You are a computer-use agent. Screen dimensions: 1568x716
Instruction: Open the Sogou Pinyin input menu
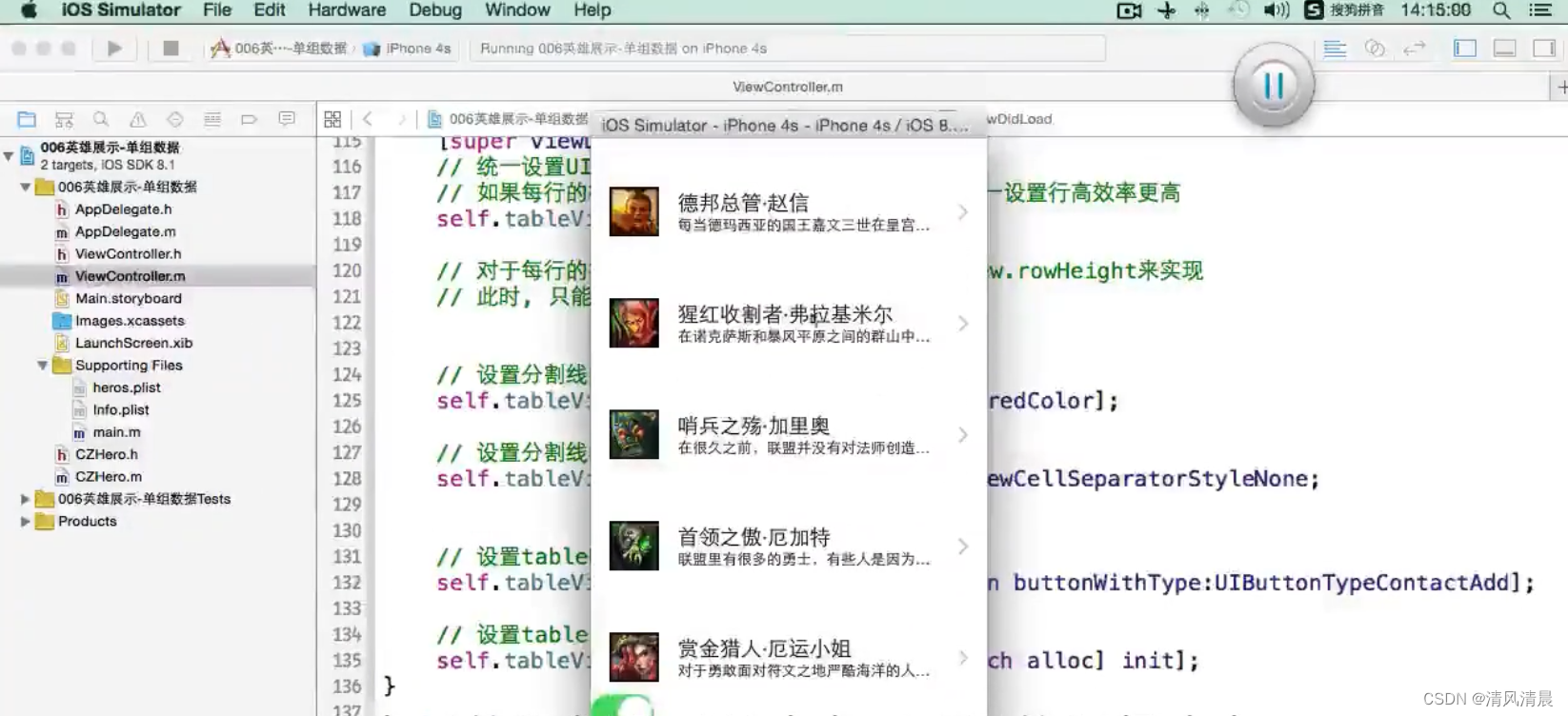pos(1344,10)
